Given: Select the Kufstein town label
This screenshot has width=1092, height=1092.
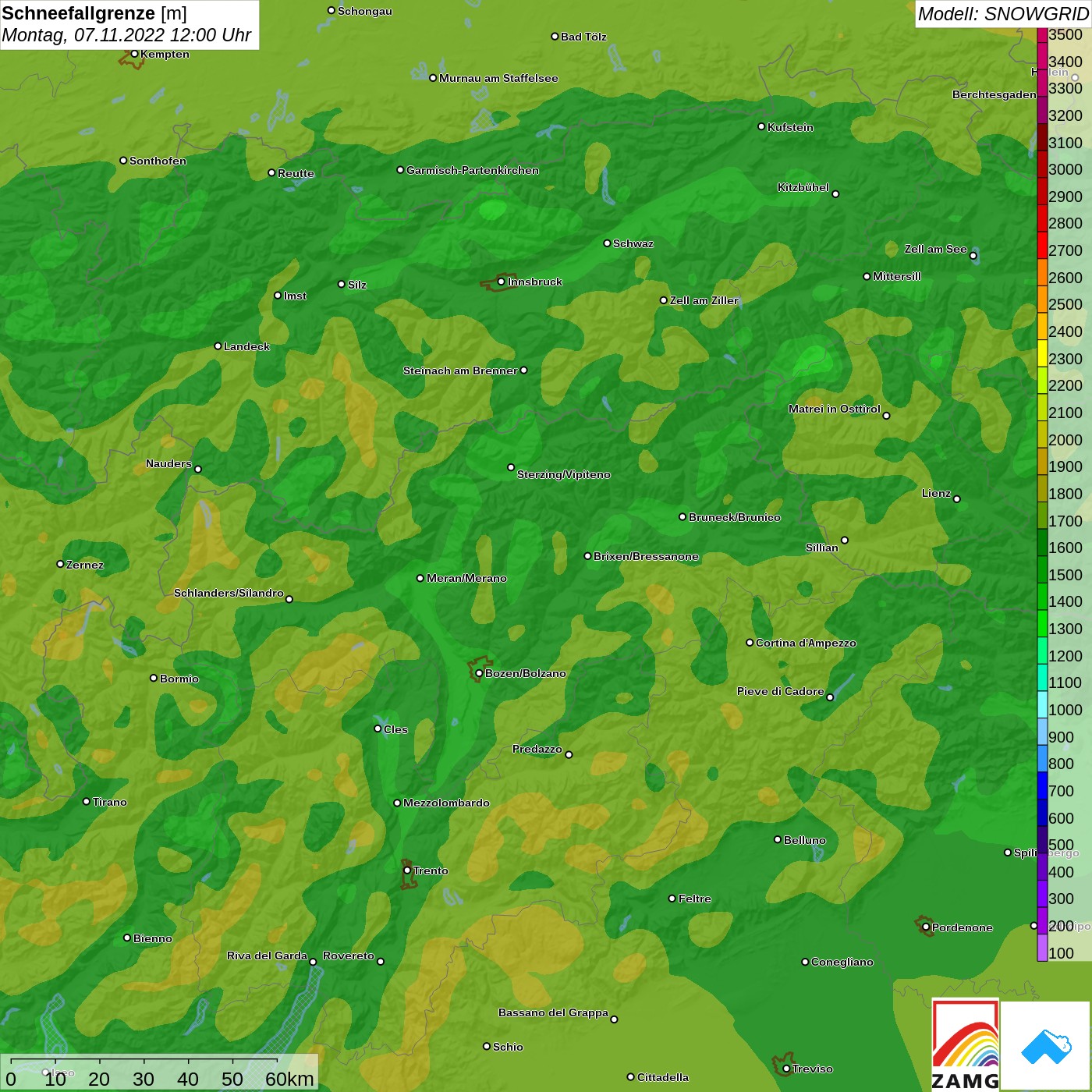Looking at the screenshot, I should 790,127.
